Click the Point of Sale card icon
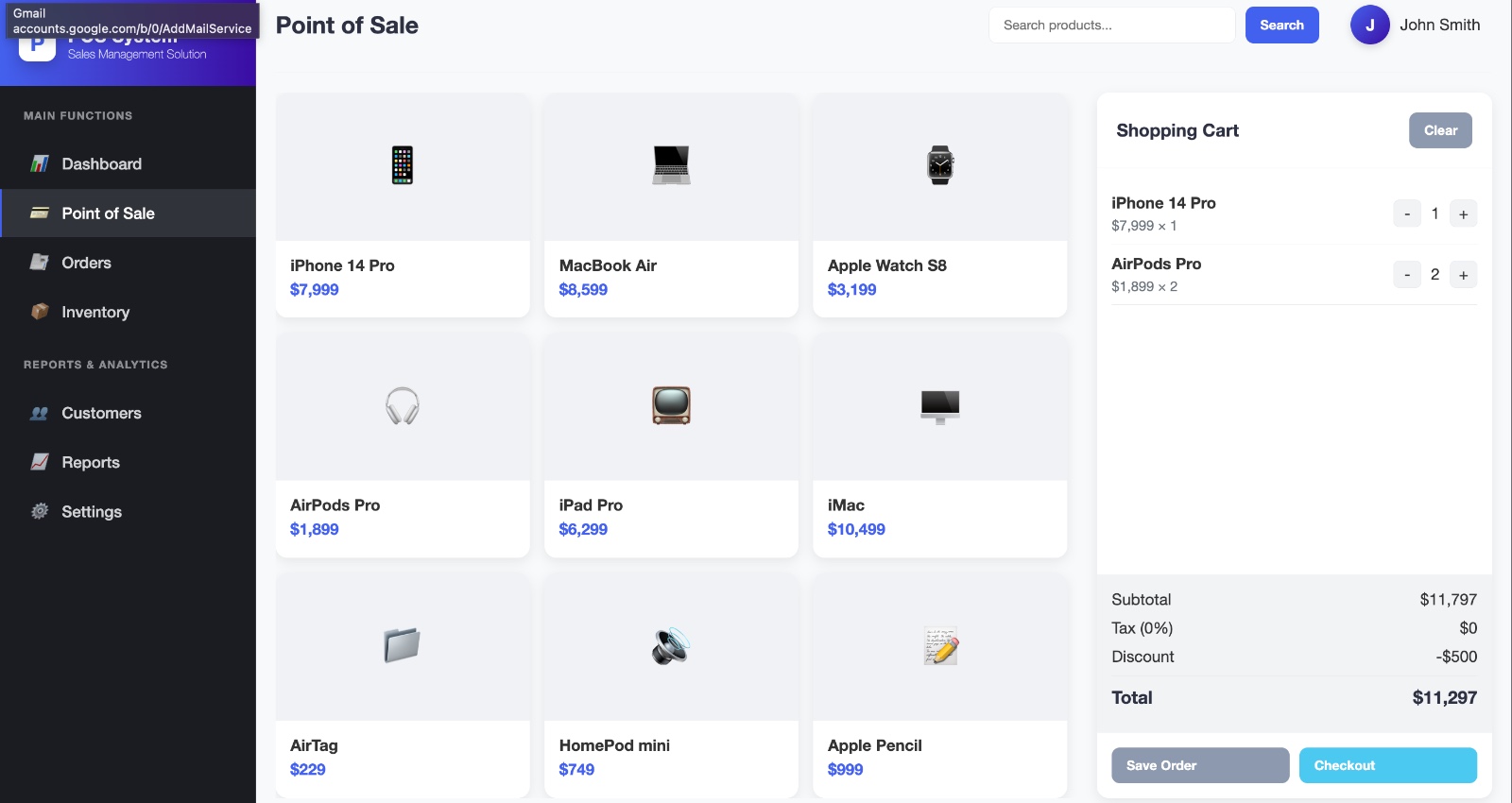Screen dimensions: 1512x803 [x=40, y=214]
